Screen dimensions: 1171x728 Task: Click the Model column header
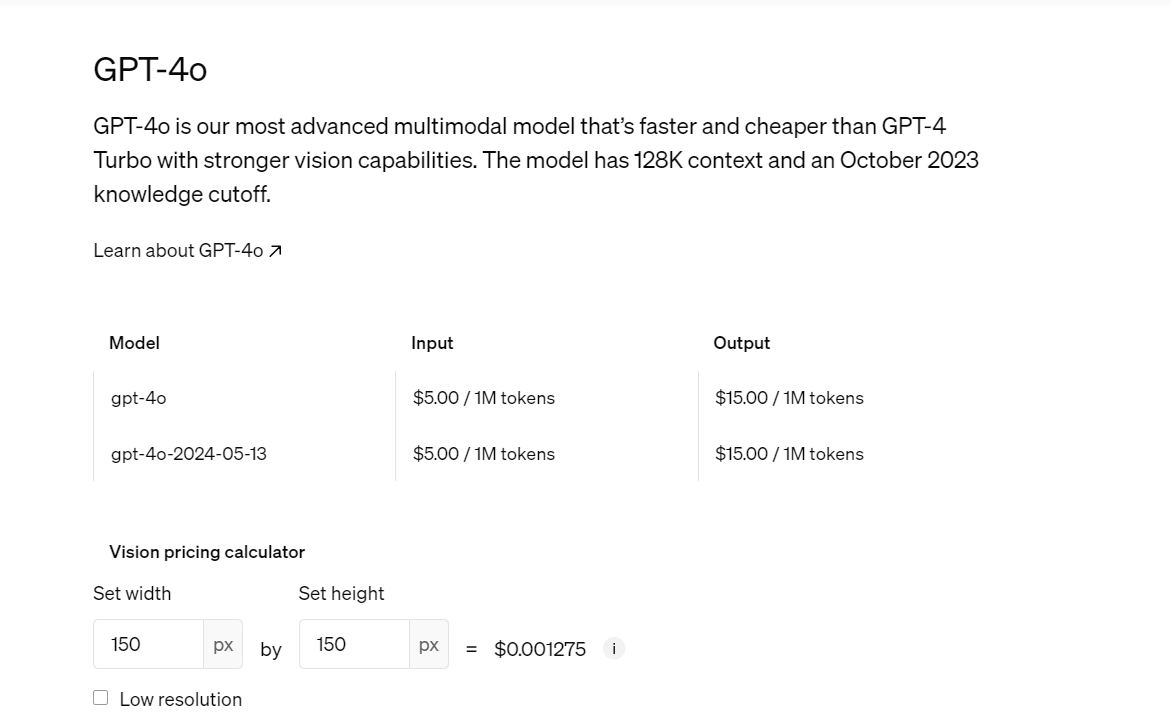pos(133,343)
